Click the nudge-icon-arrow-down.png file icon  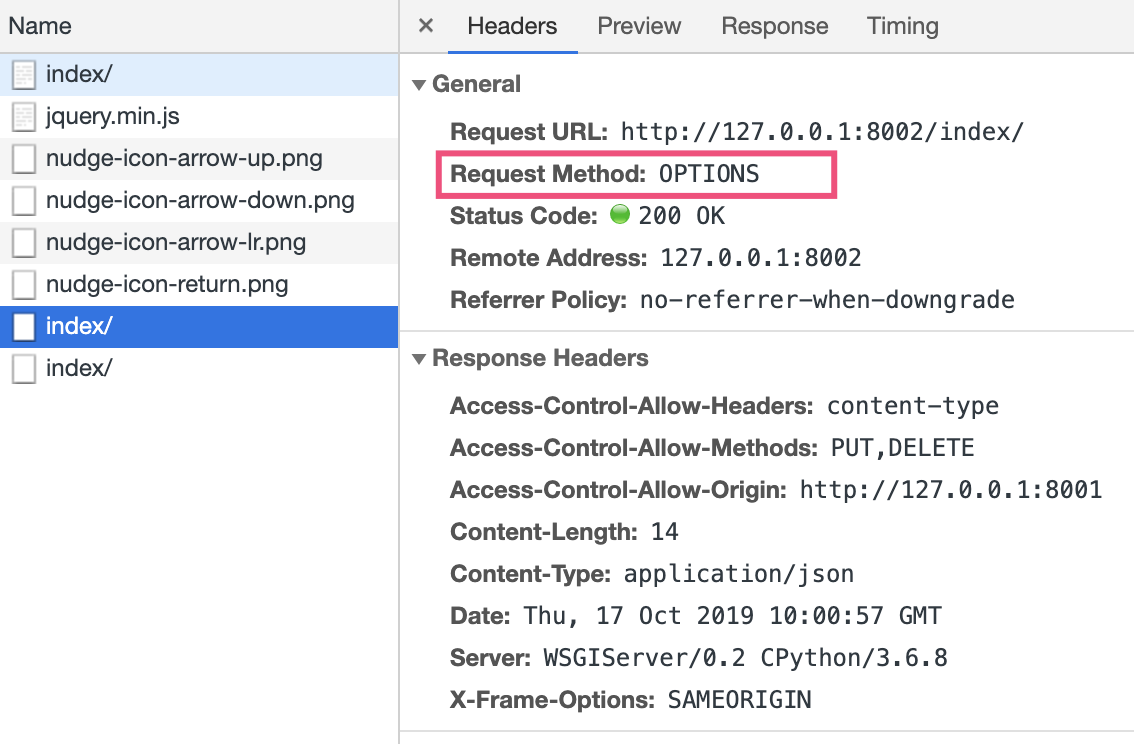tap(24, 201)
